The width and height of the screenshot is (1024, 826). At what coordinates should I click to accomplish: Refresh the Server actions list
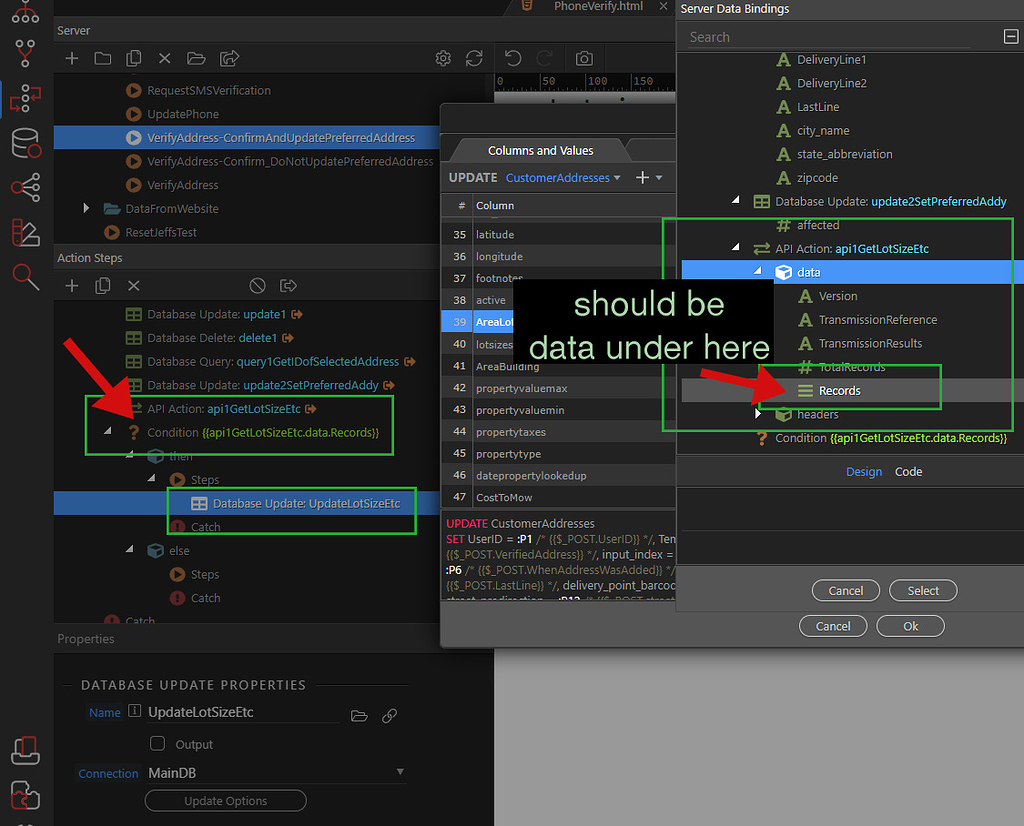(x=474, y=59)
